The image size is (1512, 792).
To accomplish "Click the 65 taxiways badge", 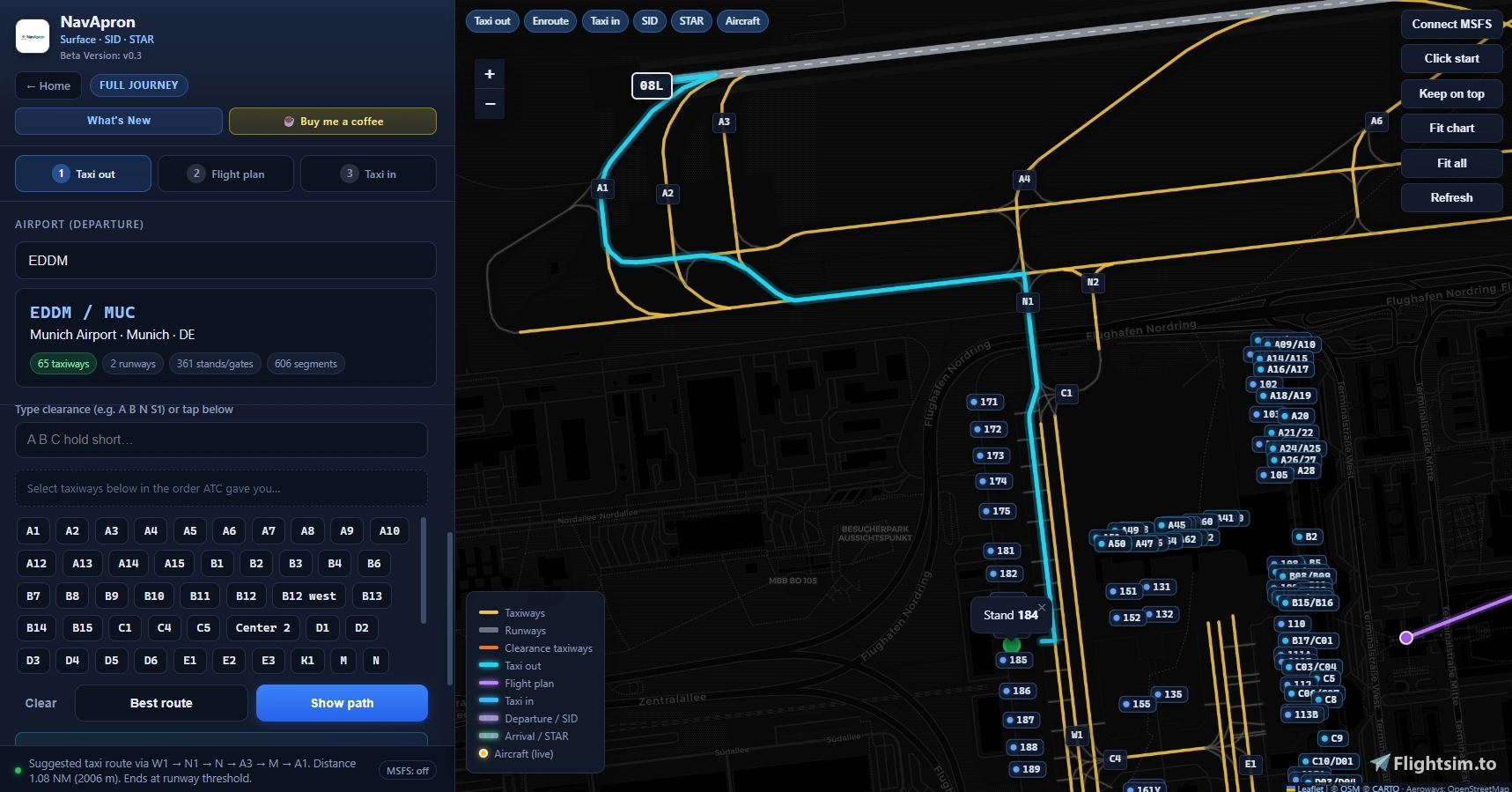I will 63,364.
